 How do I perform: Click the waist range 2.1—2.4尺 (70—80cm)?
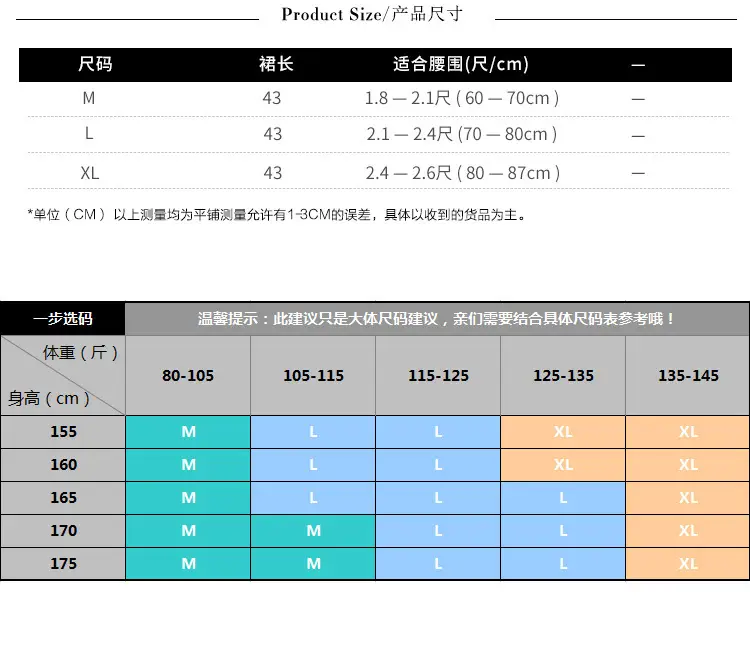click(x=462, y=134)
